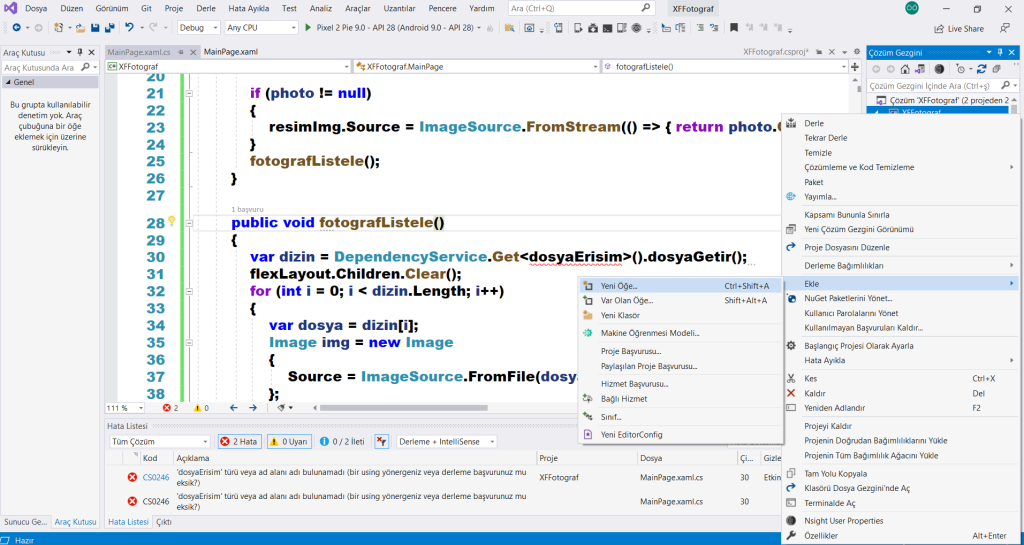Open the 'Any CPU' platform dropdown
The width and height of the screenshot is (1024, 545).
(260, 28)
